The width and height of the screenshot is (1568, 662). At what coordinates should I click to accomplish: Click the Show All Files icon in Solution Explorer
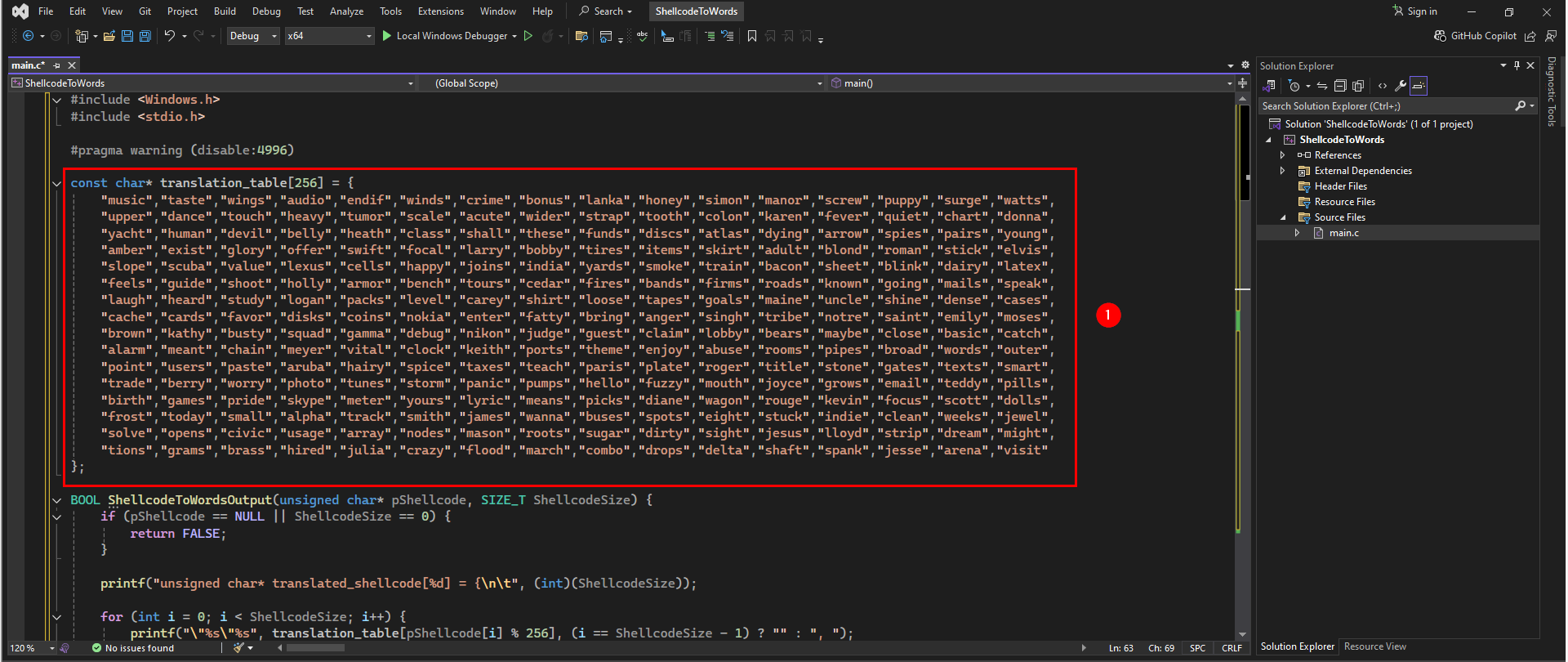point(1358,86)
